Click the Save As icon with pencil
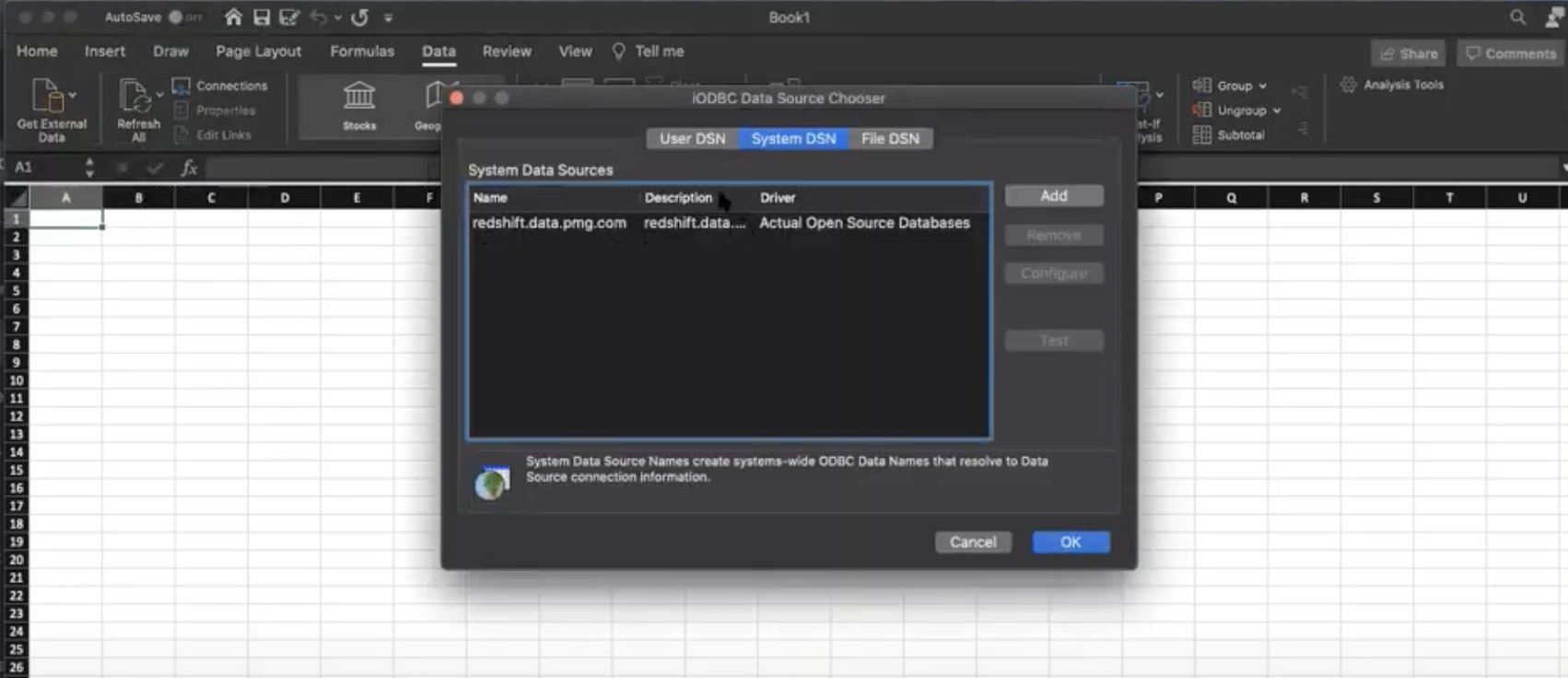Image resolution: width=1568 pixels, height=678 pixels. pos(289,17)
